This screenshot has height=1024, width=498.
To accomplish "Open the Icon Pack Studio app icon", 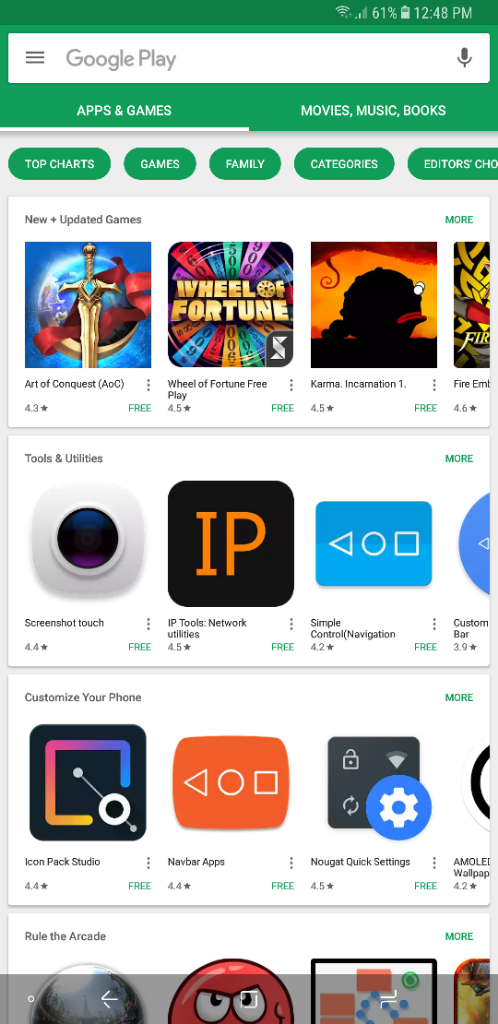I will coord(88,782).
